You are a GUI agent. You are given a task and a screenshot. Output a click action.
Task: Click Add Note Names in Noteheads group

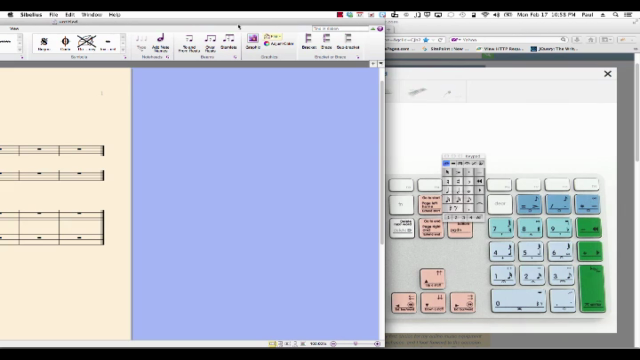click(x=160, y=42)
